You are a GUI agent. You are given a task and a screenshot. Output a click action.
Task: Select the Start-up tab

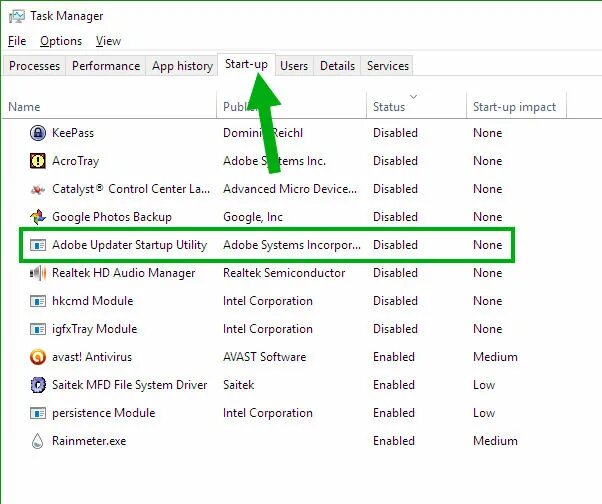[x=246, y=64]
